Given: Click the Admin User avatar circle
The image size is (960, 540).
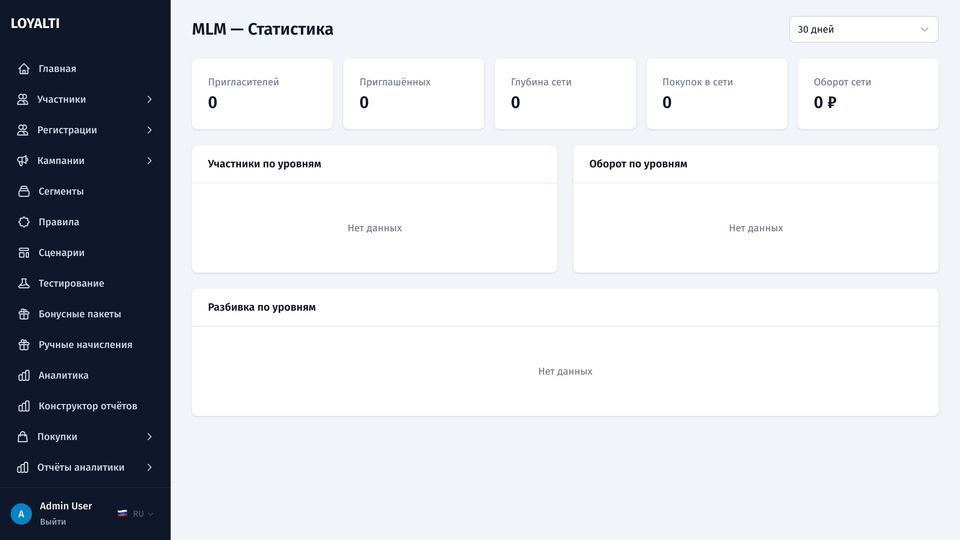Looking at the screenshot, I should pyautogui.click(x=21, y=514).
